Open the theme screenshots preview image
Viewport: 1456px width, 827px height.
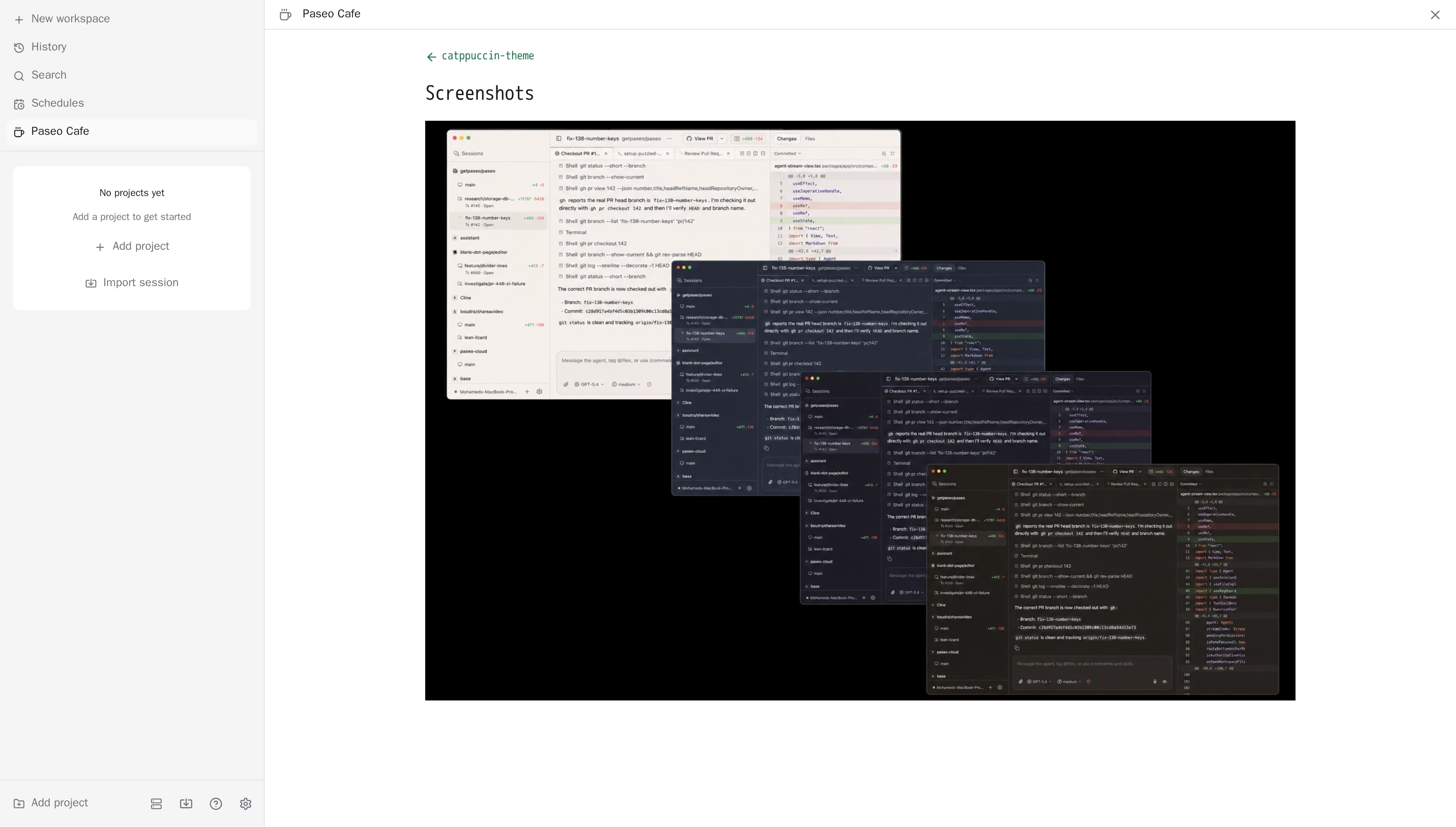point(860,410)
